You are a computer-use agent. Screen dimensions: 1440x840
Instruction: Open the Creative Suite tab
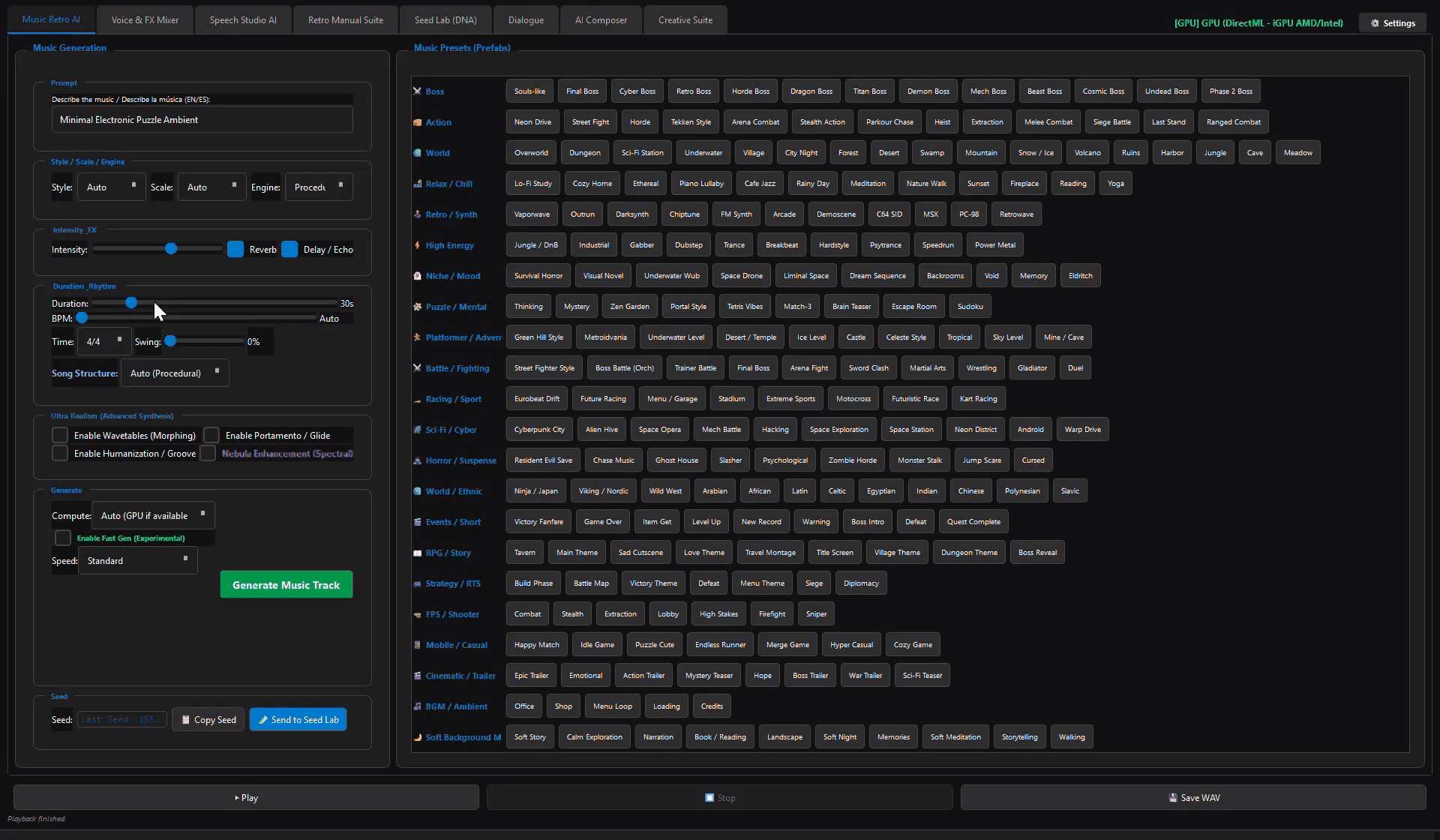(685, 20)
